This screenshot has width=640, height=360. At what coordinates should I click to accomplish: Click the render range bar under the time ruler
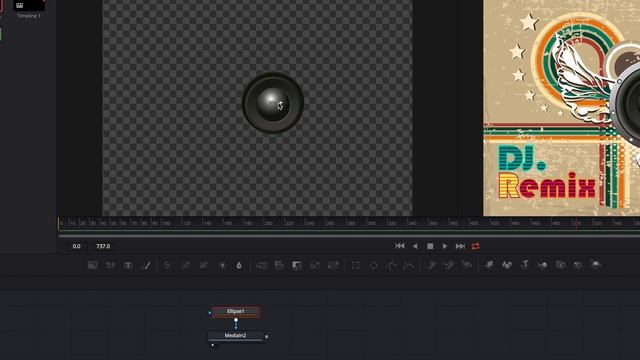349,235
